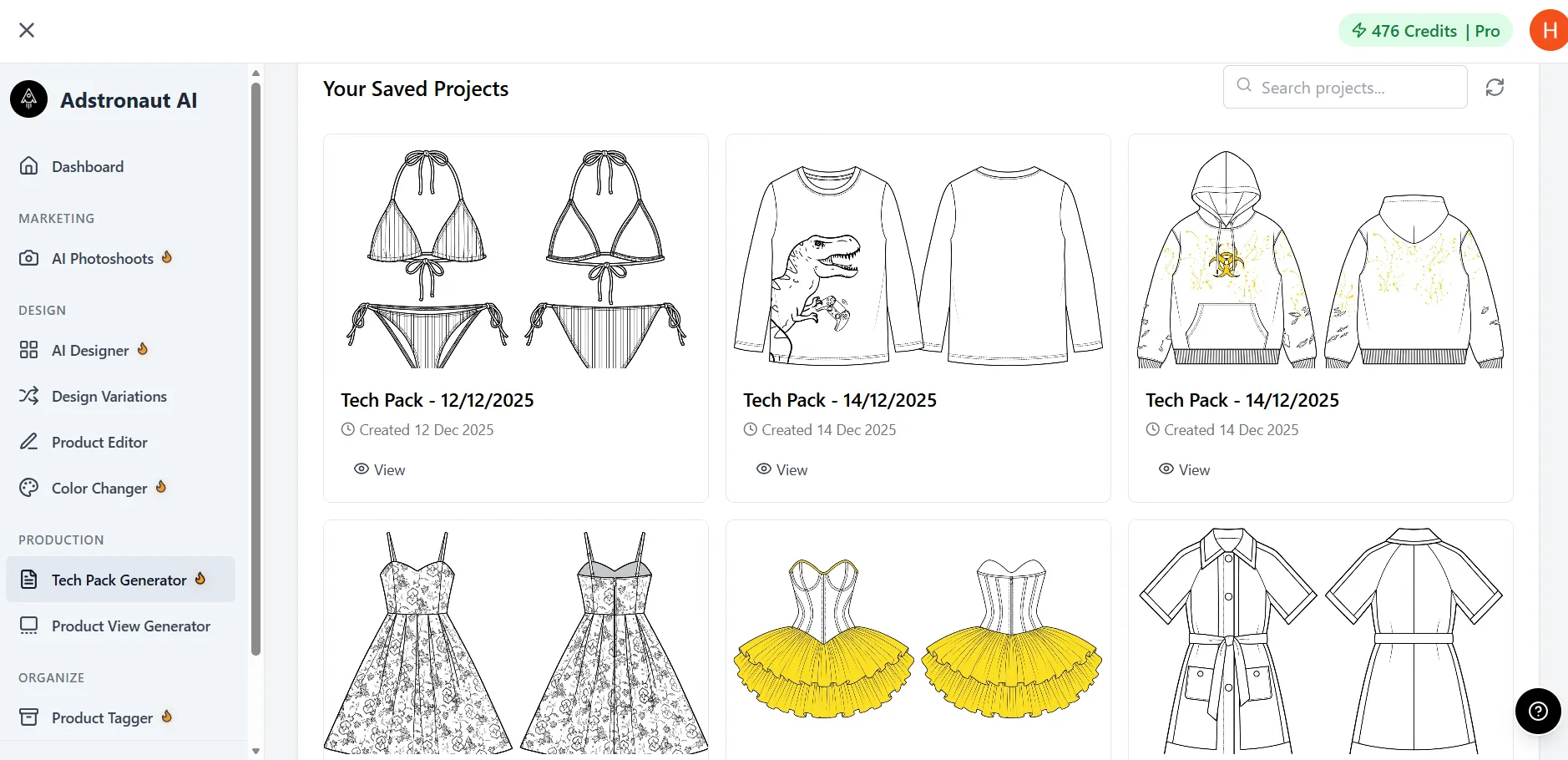1568x760 pixels.
Task: View the hoodie tech pack project
Action: tap(1185, 470)
